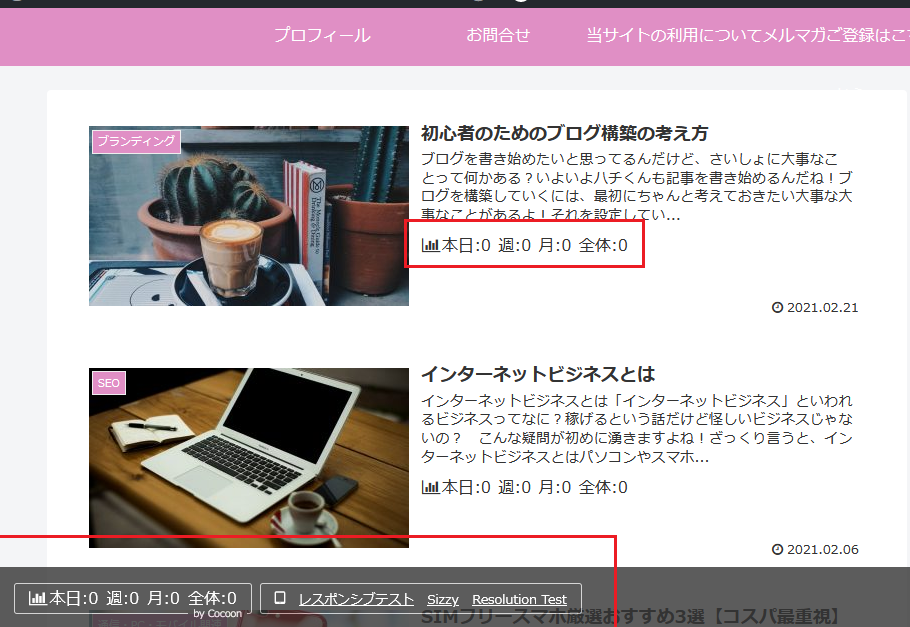
Task: Click 月:0 under the 初心者 article
Action: pos(555,246)
